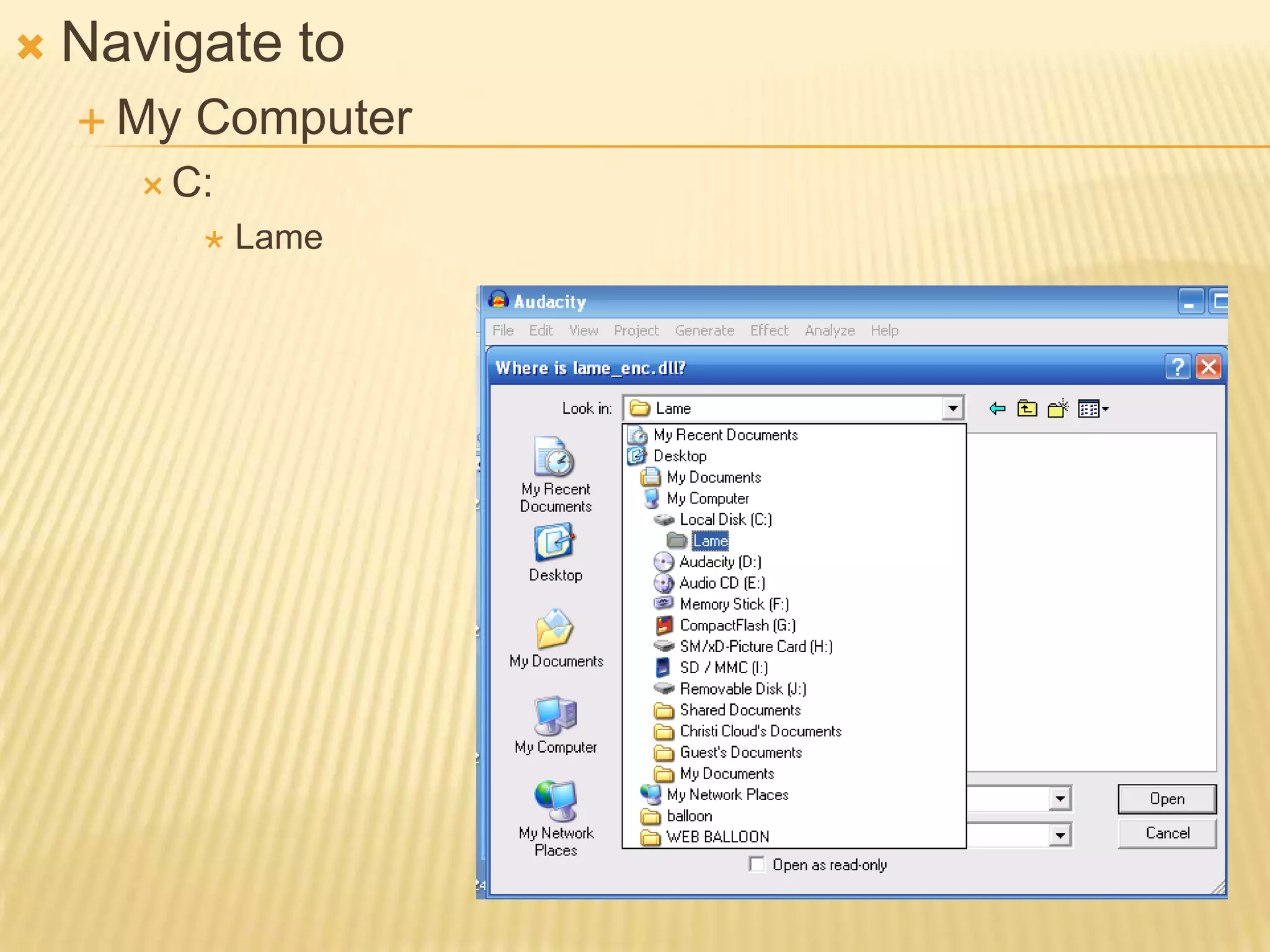Click the Create New Folder icon
Image resolution: width=1270 pixels, height=952 pixels.
(1058, 408)
